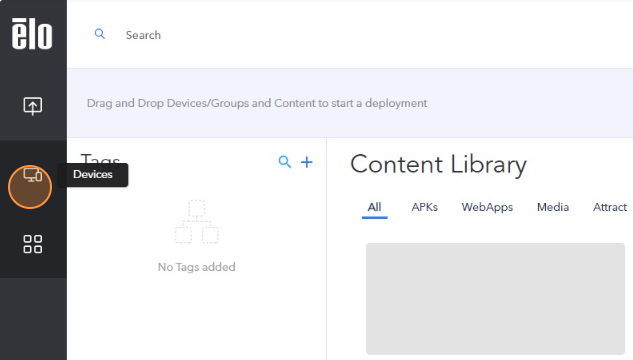Click the gray content placeholder card
Screen dimensions: 633x360
(495, 299)
